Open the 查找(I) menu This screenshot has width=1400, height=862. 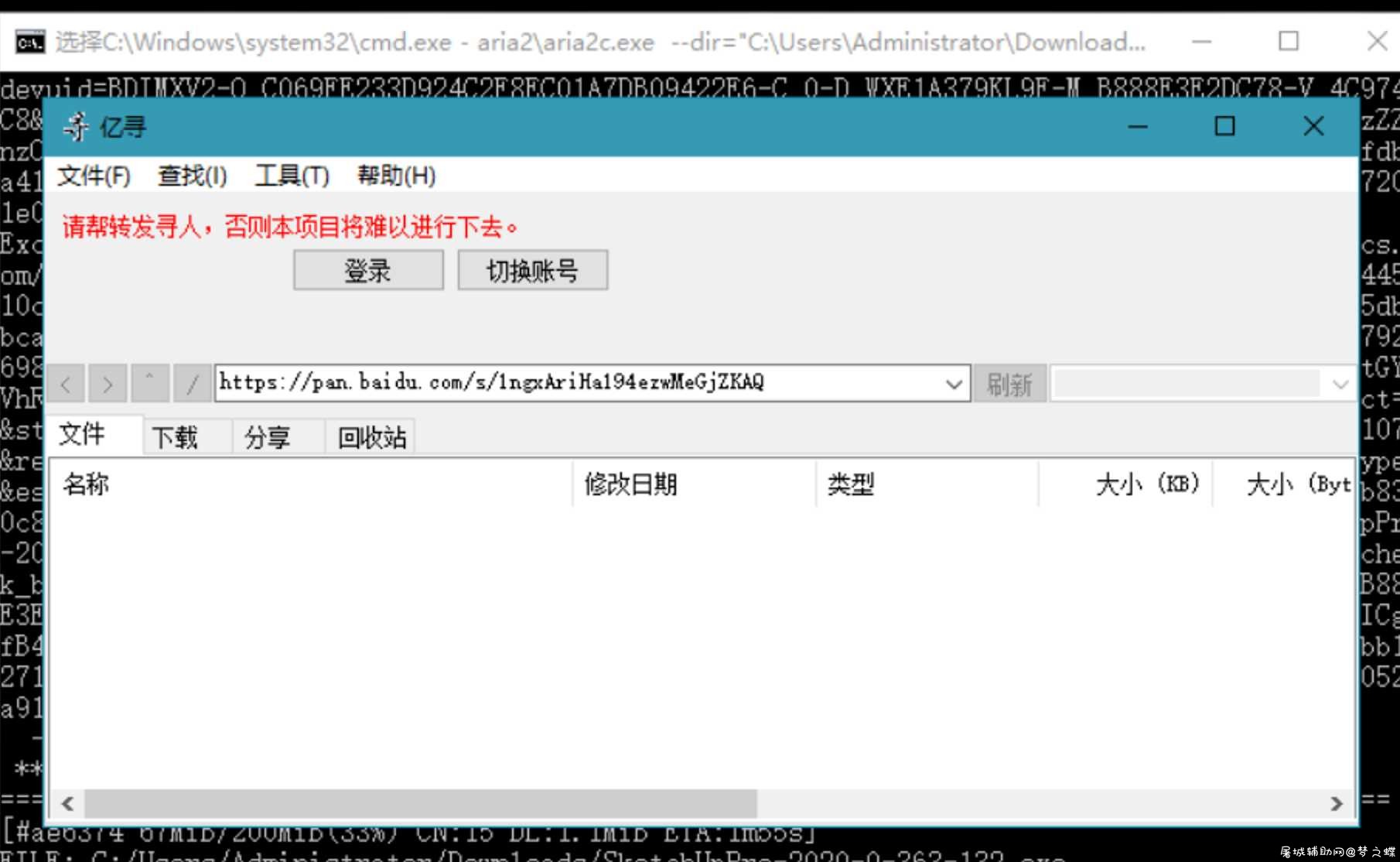click(x=193, y=176)
